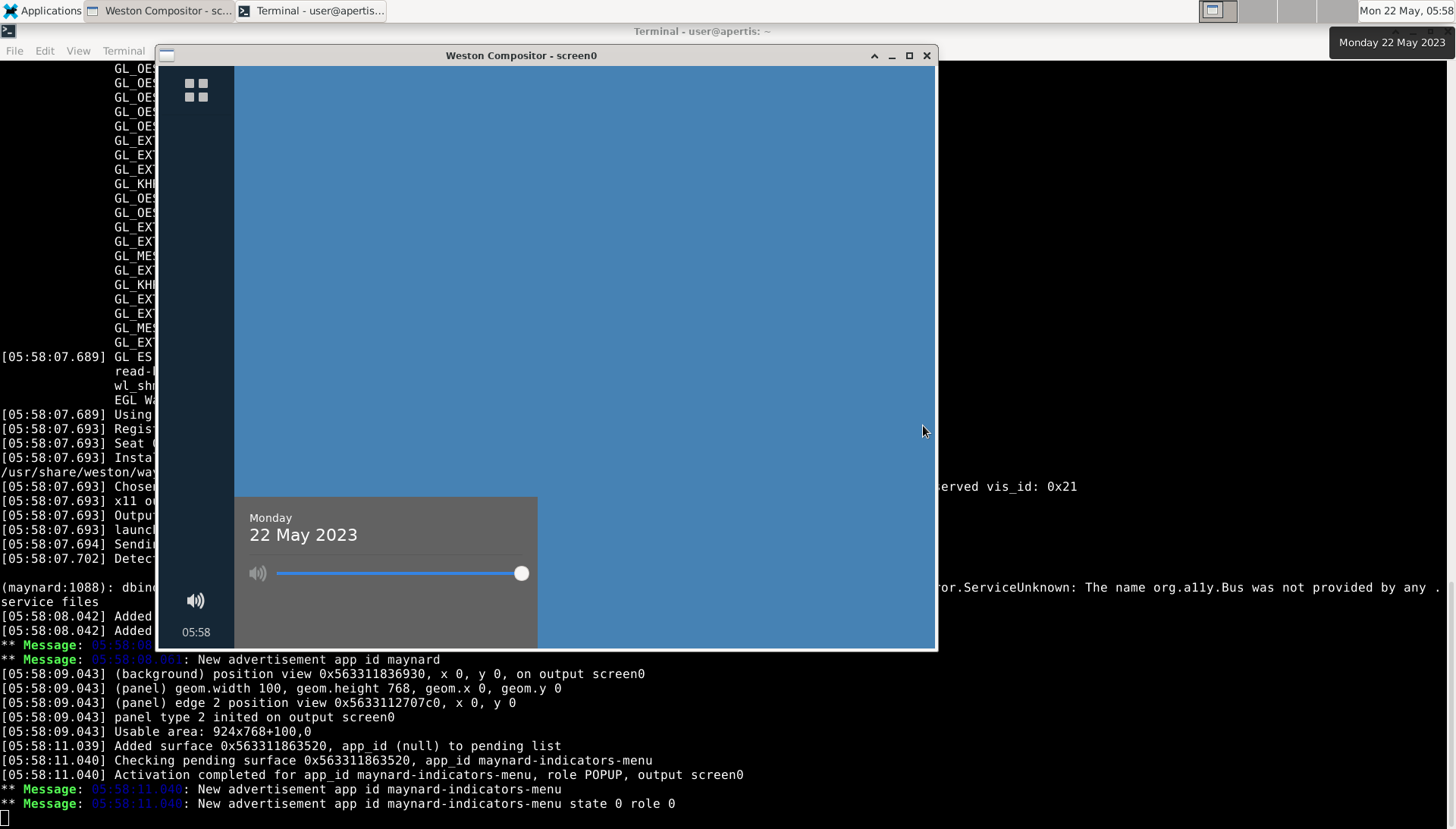This screenshot has width=1456, height=829.
Task: Switch to Weston Compositor taskbar button
Action: (160, 11)
